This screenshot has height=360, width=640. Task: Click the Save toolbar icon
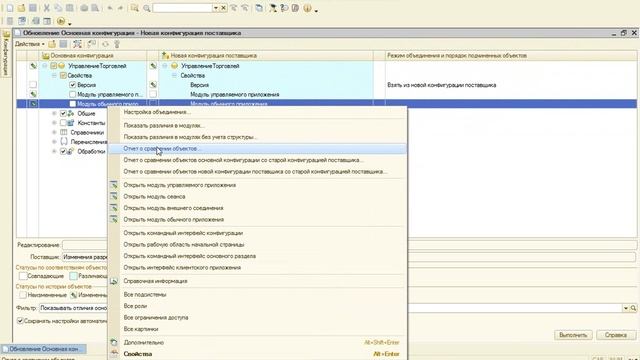33,8
